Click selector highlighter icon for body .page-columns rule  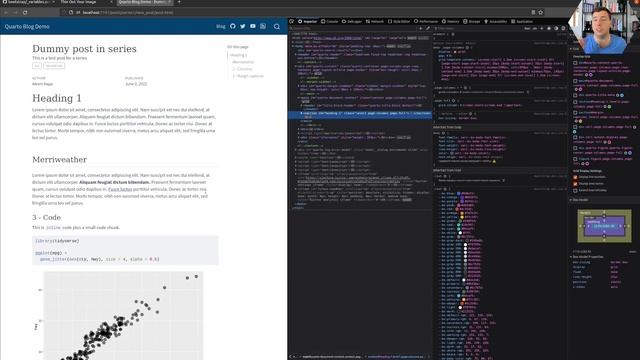coord(467,48)
